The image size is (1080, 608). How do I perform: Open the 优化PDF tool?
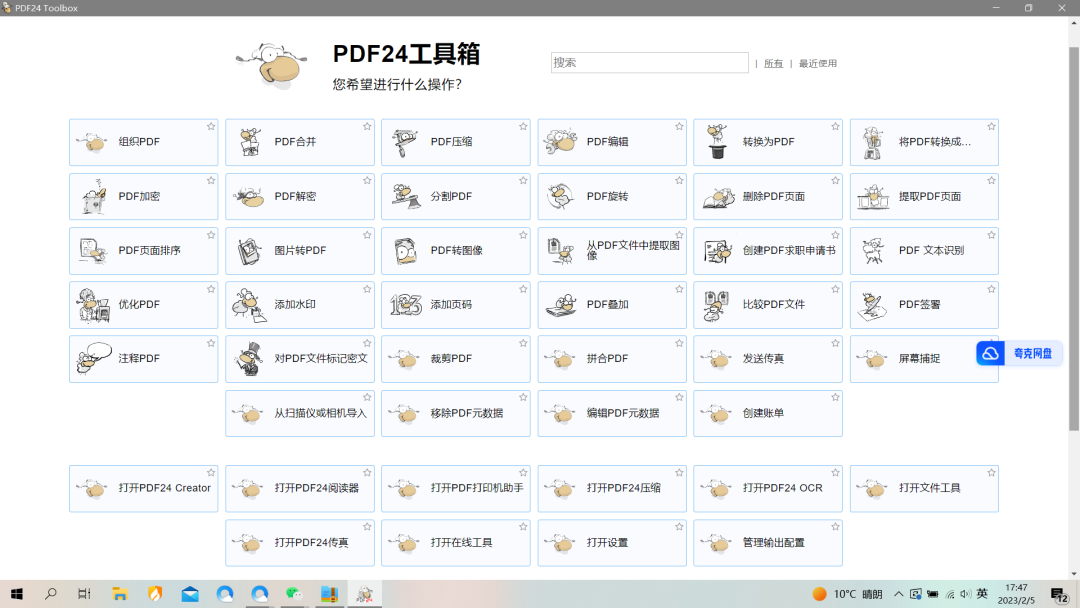[143, 304]
